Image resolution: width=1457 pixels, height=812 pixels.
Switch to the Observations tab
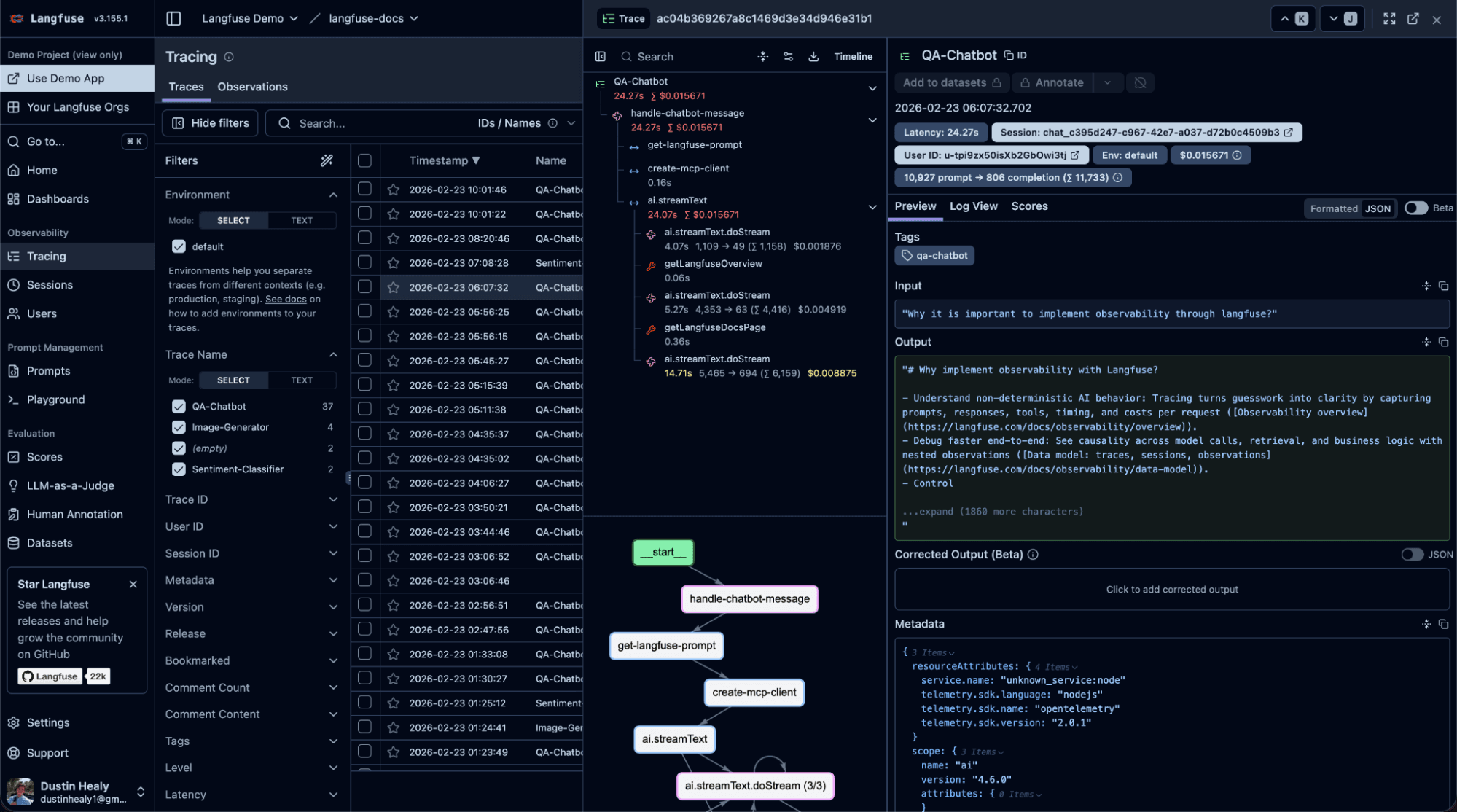tap(252, 87)
